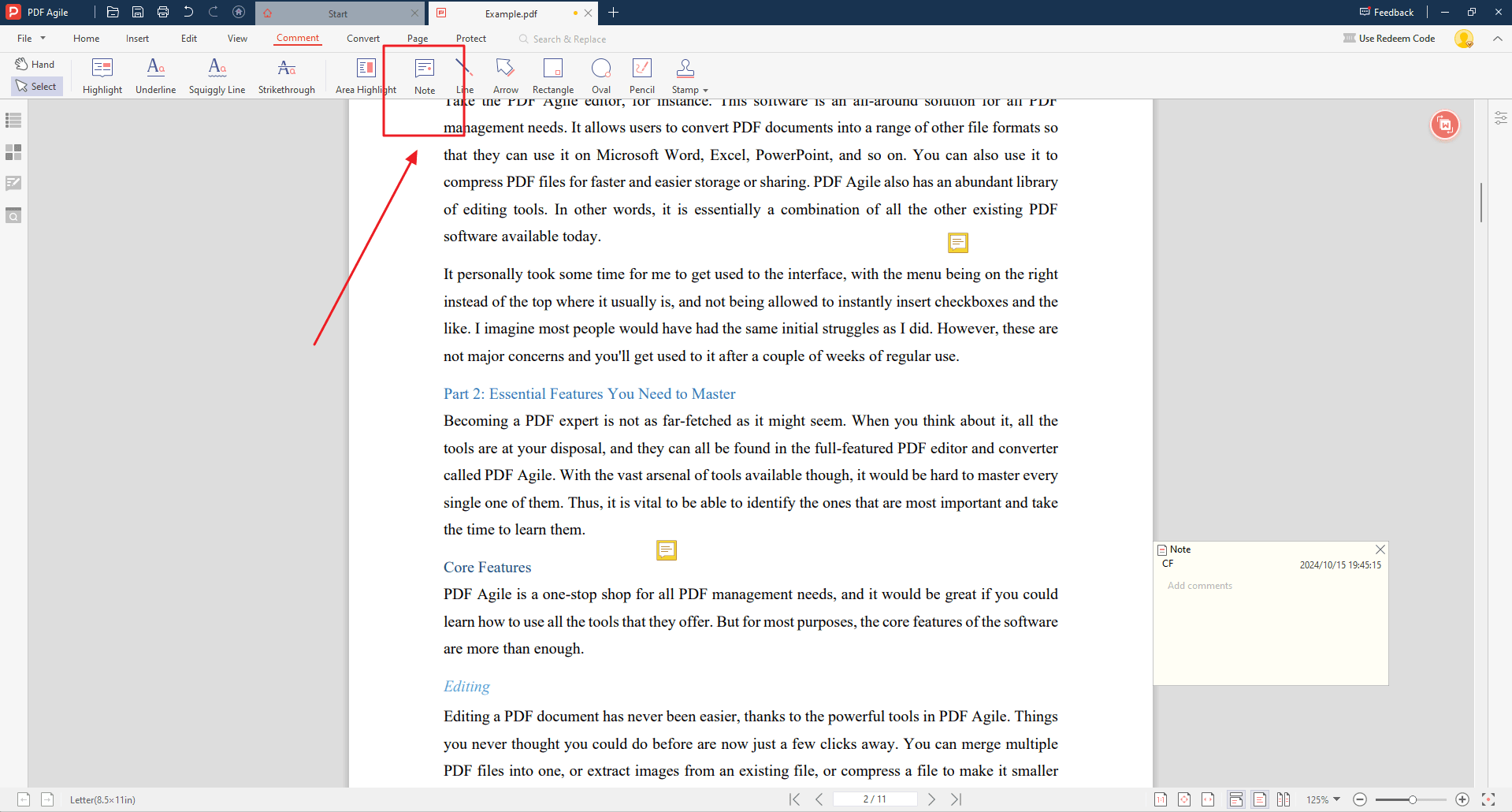Click the Open file icon in title bar
Screen dimensions: 1512x812
tap(113, 12)
